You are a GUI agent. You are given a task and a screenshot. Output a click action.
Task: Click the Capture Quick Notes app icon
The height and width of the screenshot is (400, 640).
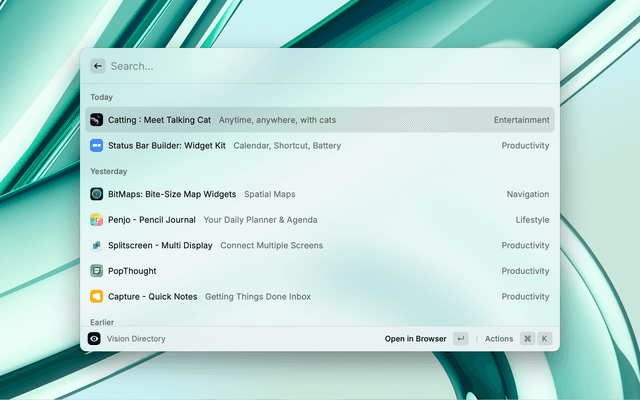pyautogui.click(x=96, y=296)
